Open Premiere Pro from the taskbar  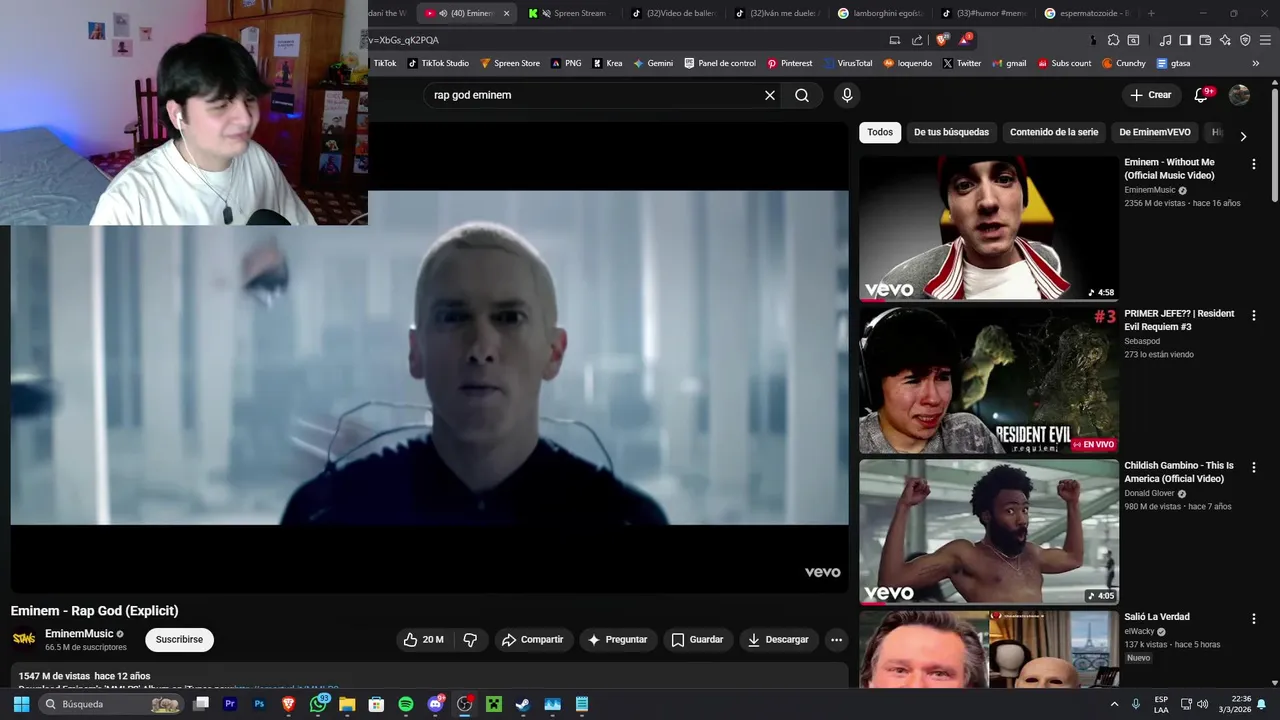pyautogui.click(x=230, y=704)
